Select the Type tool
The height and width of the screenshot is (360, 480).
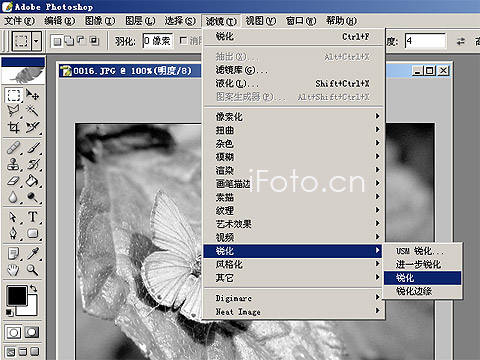pyautogui.click(x=33, y=217)
